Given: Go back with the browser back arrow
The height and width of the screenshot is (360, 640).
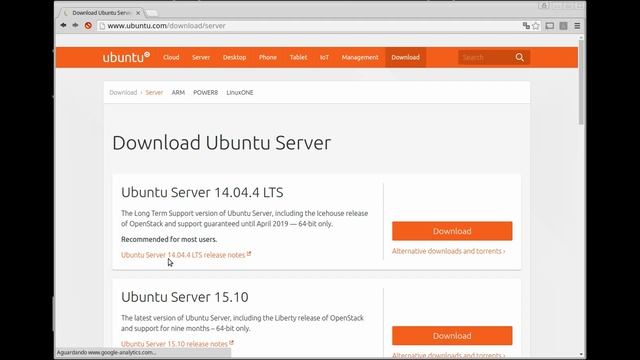Looking at the screenshot, I should tap(63, 25).
